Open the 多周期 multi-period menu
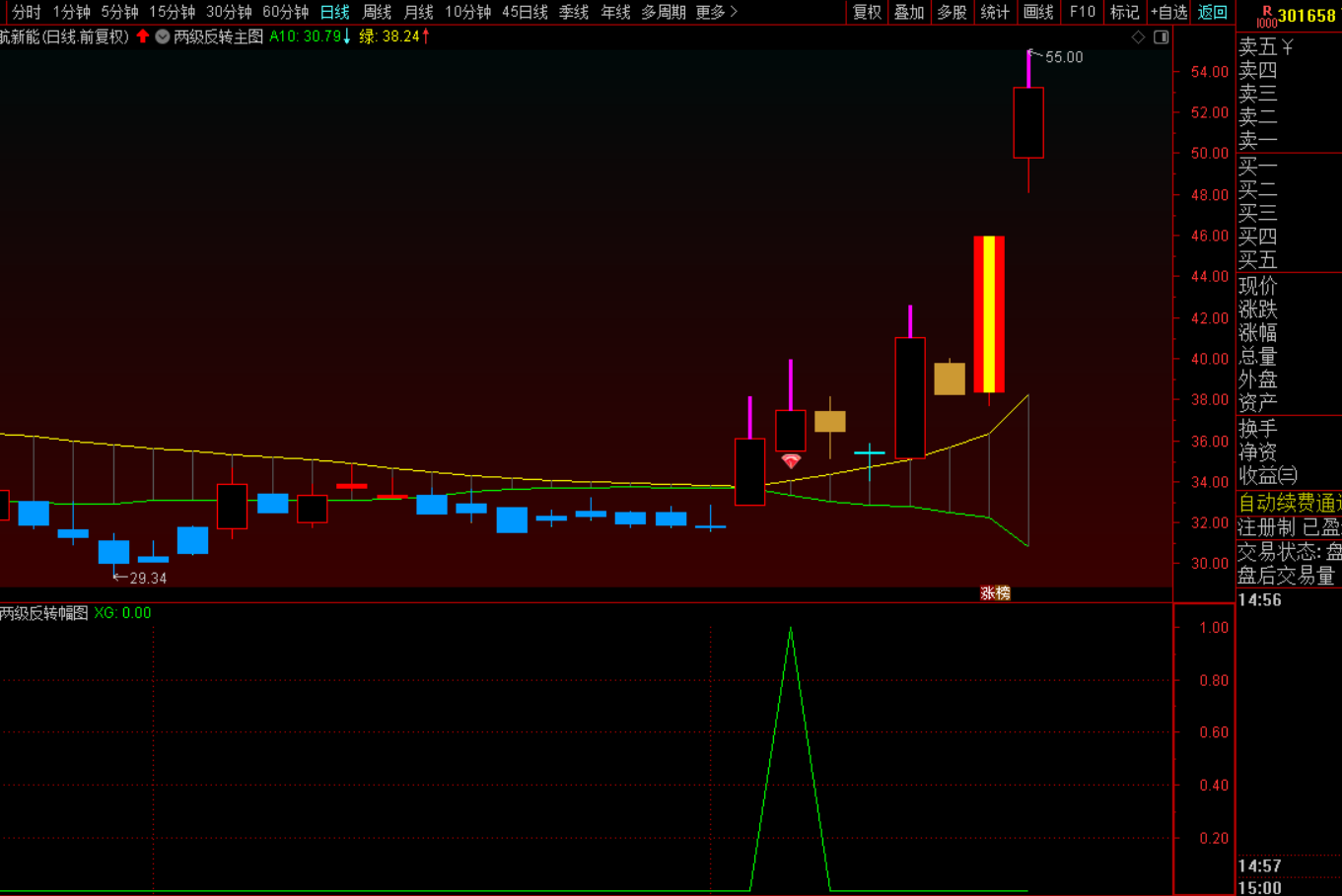Viewport: 1342px width, 896px height. [663, 12]
